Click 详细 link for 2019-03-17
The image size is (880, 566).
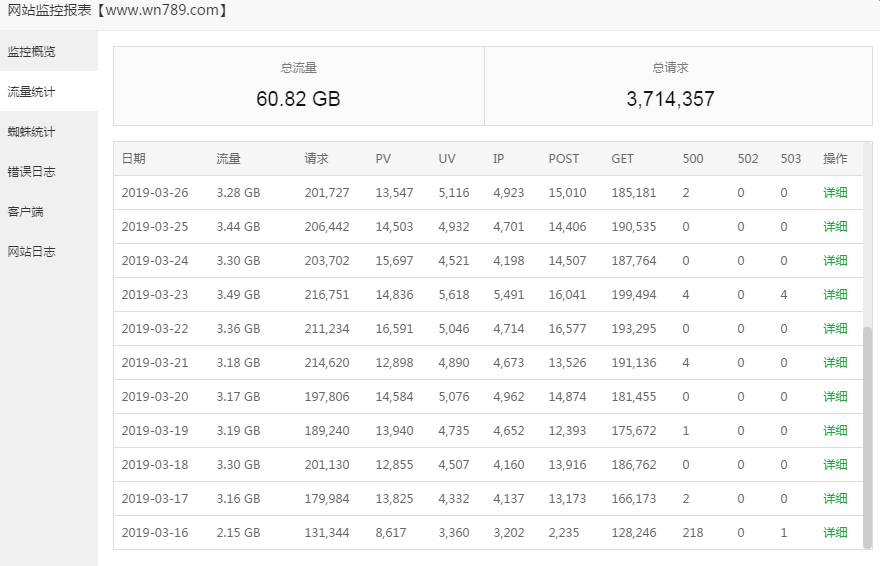(x=835, y=499)
